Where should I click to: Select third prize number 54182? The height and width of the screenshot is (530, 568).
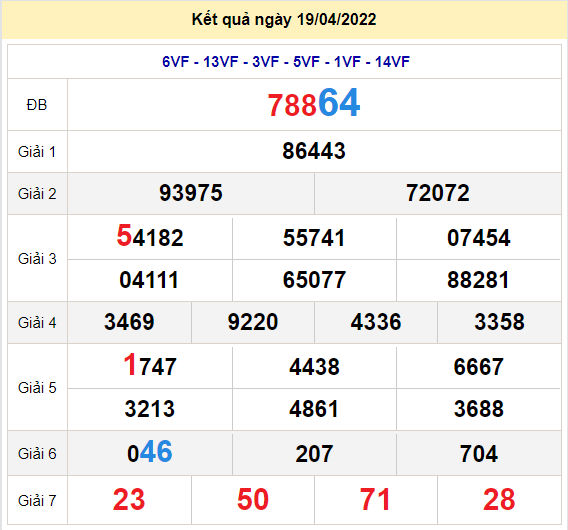tap(150, 236)
